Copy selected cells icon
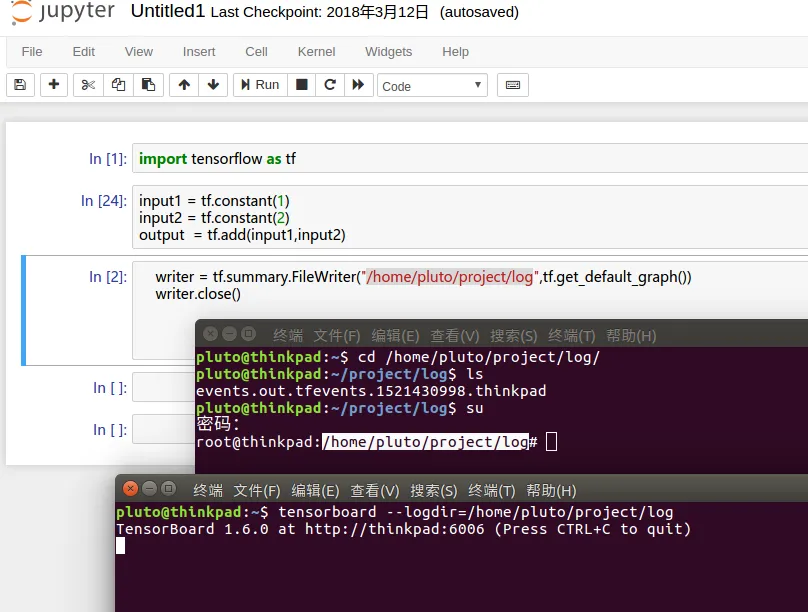The image size is (808, 612). point(119,85)
